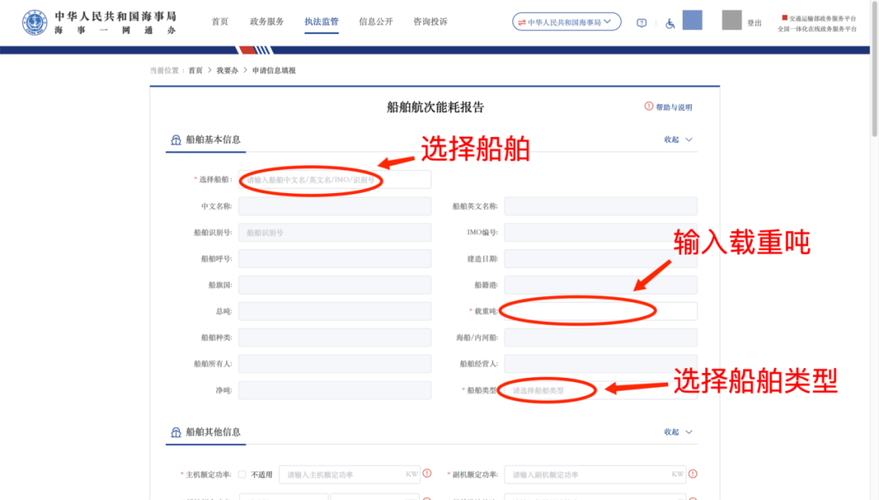Viewport: 879px width, 500px height.
Task: Go to the 首页 navigation tab
Action: 220,21
